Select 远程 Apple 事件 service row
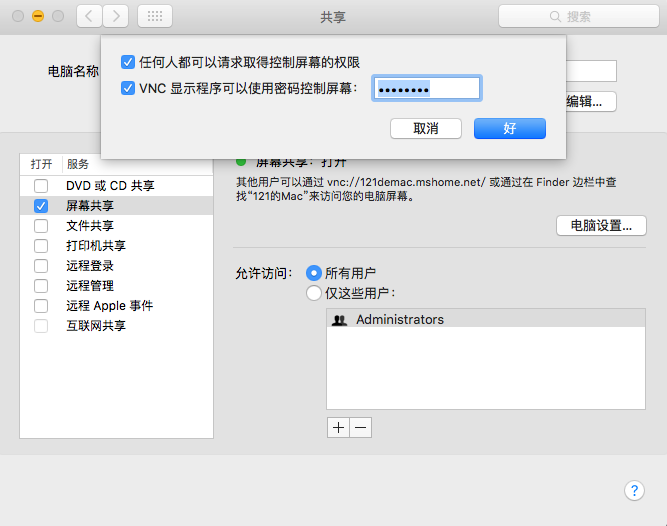This screenshot has width=667, height=526. tap(116, 306)
